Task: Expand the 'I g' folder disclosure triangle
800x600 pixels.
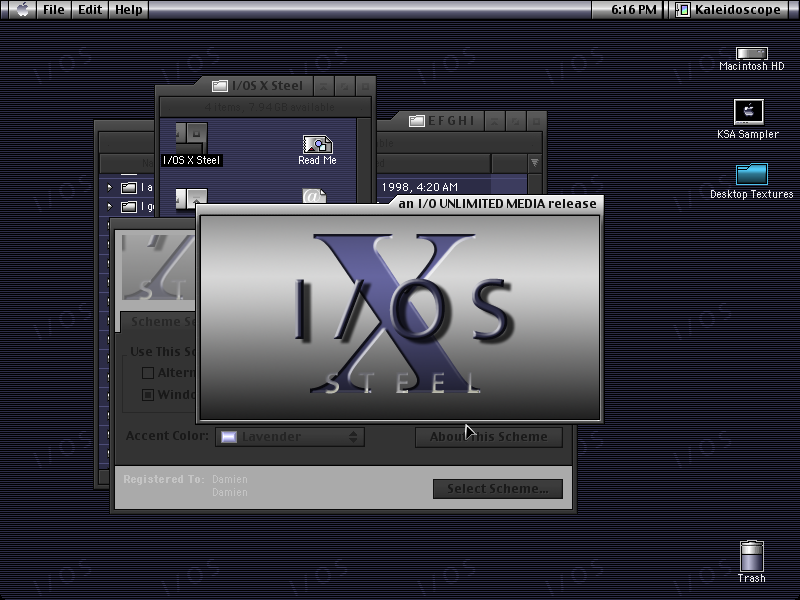Action: pos(110,207)
